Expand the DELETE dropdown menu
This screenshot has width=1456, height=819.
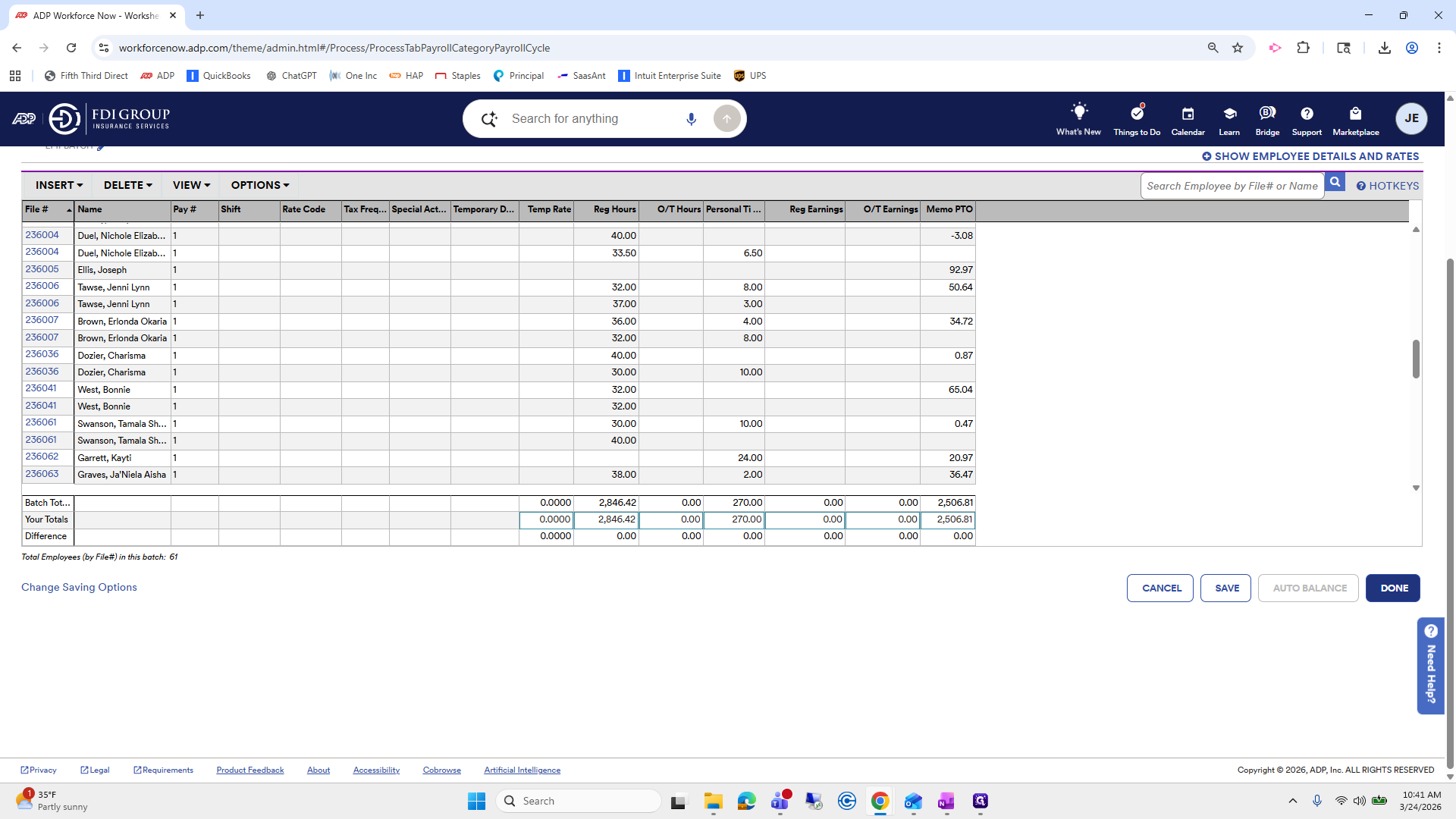pos(128,185)
